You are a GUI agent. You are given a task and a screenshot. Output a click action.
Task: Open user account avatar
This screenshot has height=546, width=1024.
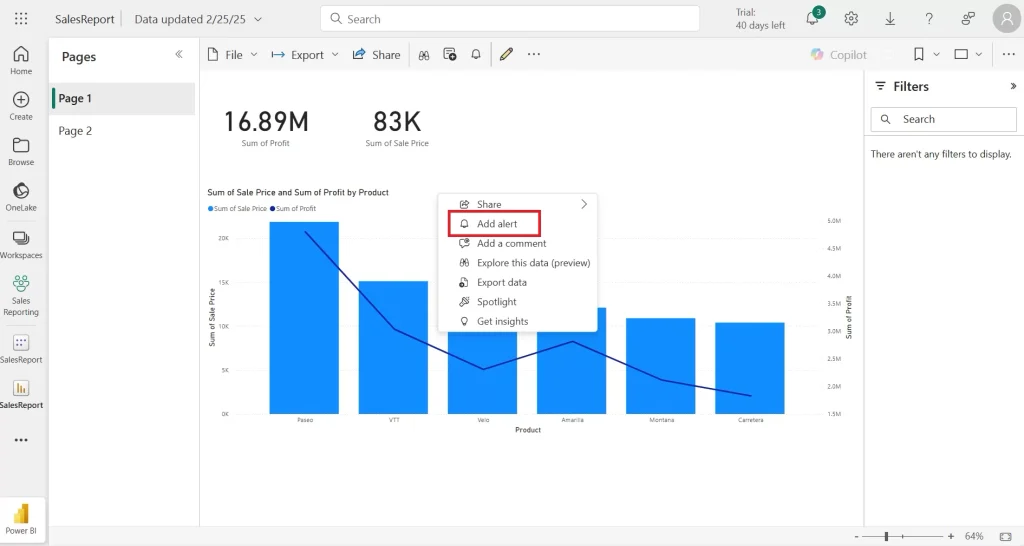click(x=1006, y=19)
